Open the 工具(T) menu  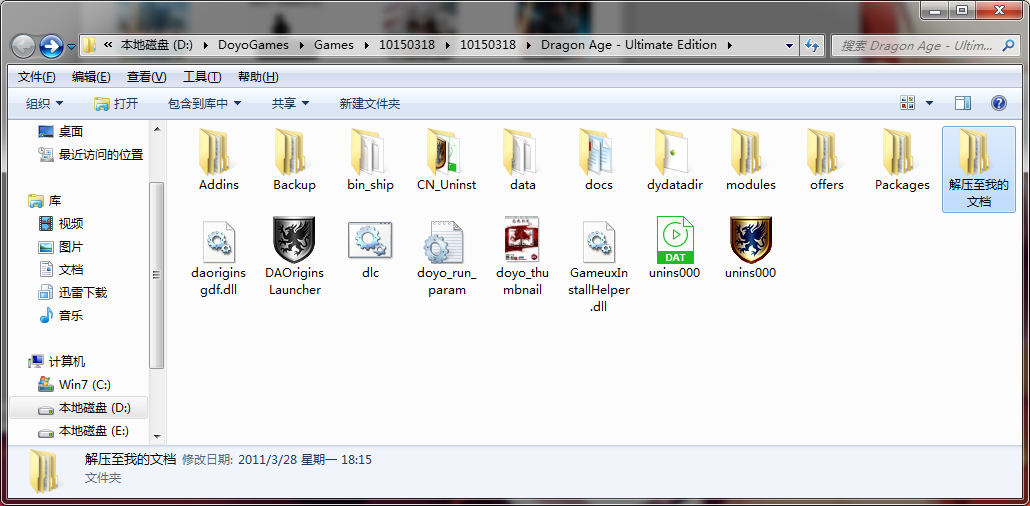(202, 77)
